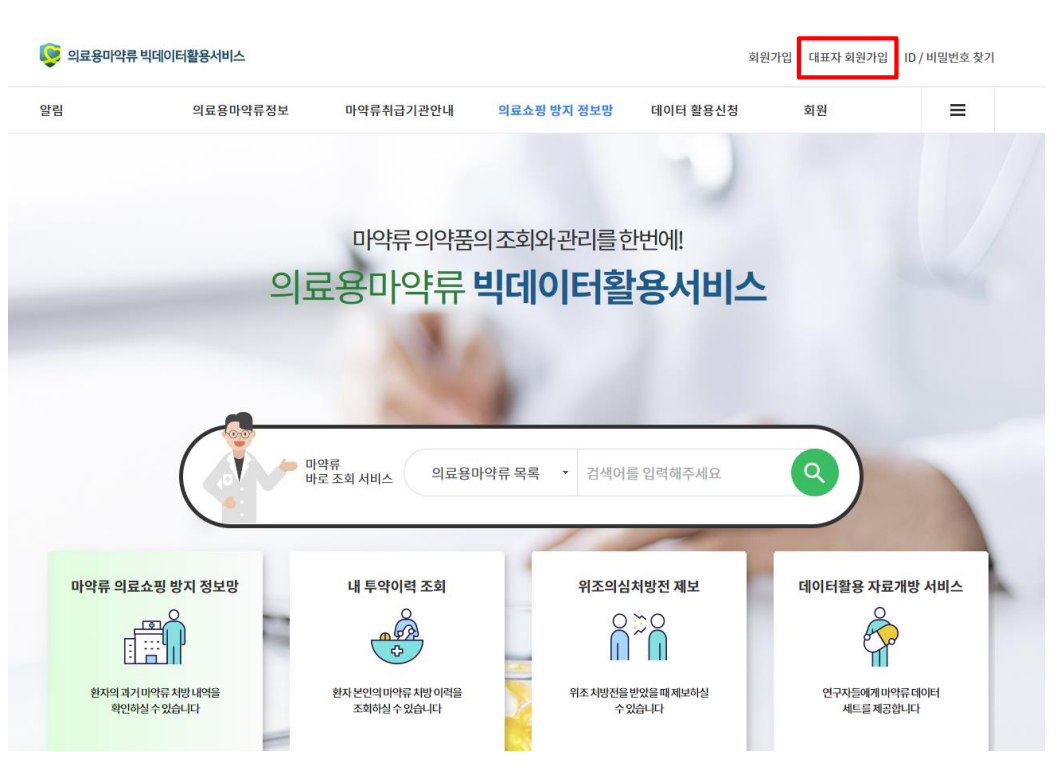Open the hamburger menu icon
Image resolution: width=1057 pixels, height=776 pixels.
[957, 110]
